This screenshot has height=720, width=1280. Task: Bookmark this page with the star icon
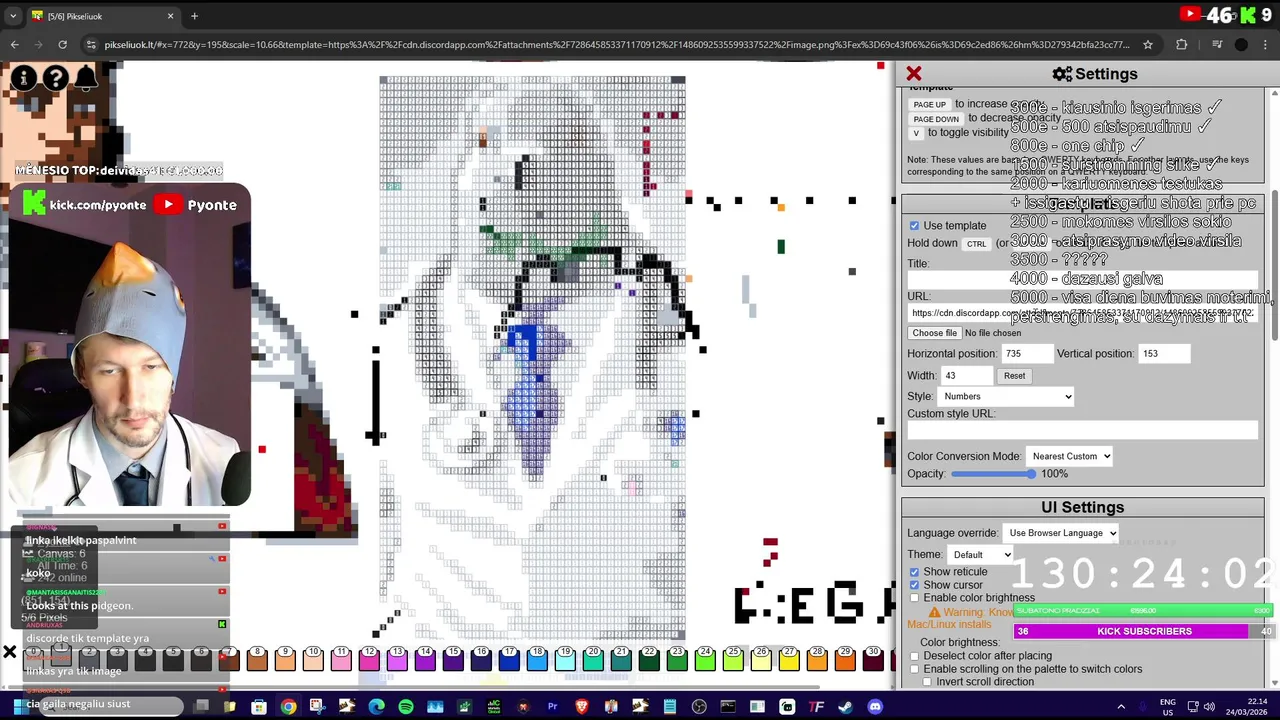pyautogui.click(x=1148, y=44)
